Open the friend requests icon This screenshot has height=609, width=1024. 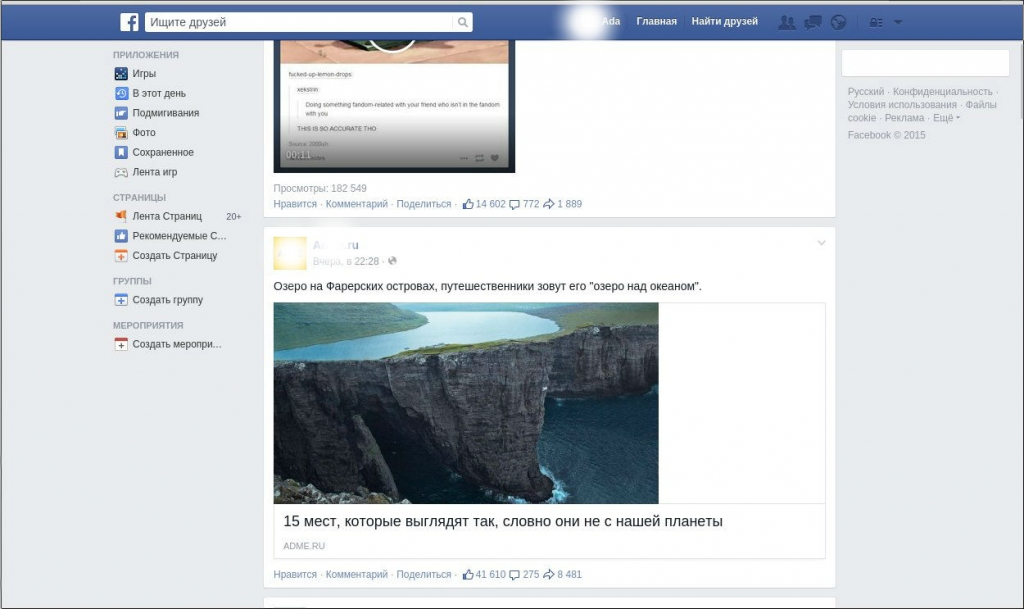pos(787,22)
